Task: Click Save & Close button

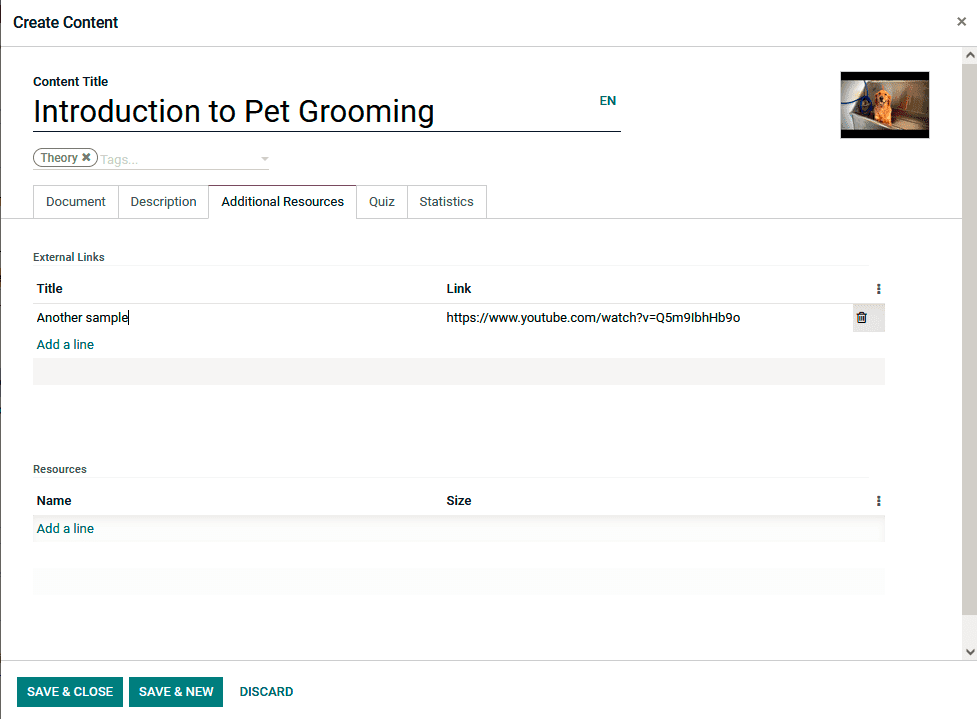Action: (70, 692)
